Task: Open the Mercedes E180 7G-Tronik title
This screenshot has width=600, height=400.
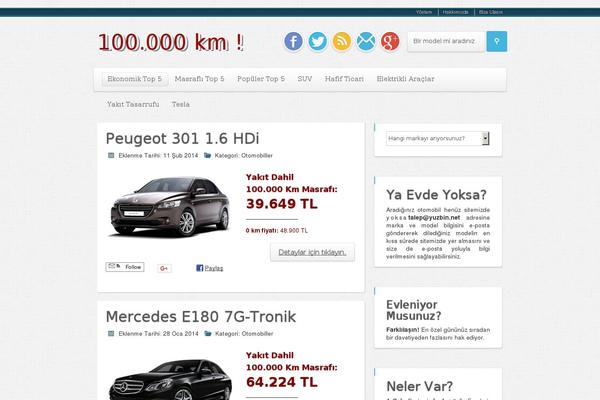Action: [201, 317]
